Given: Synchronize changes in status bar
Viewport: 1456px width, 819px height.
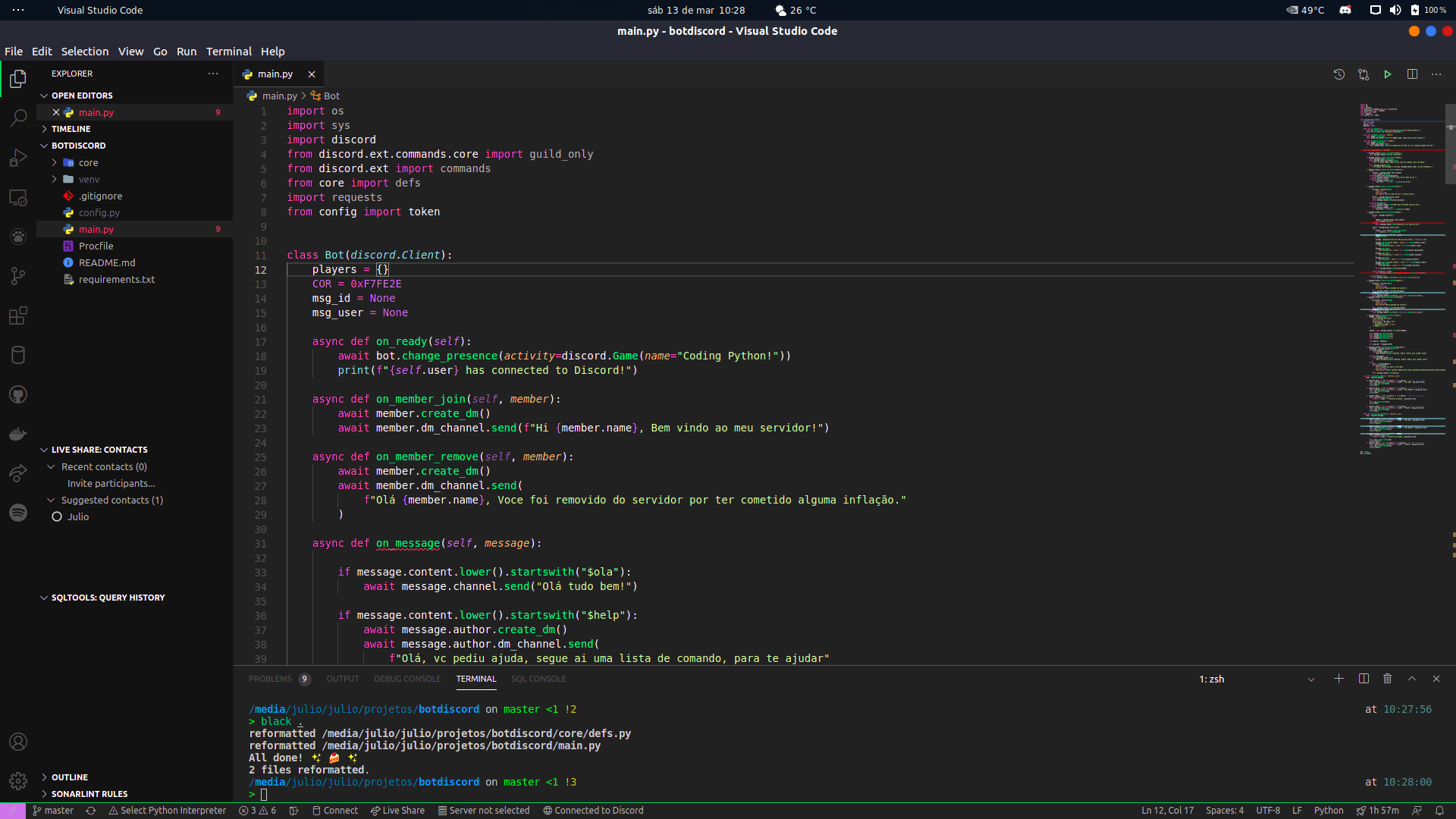Looking at the screenshot, I should pyautogui.click(x=91, y=811).
